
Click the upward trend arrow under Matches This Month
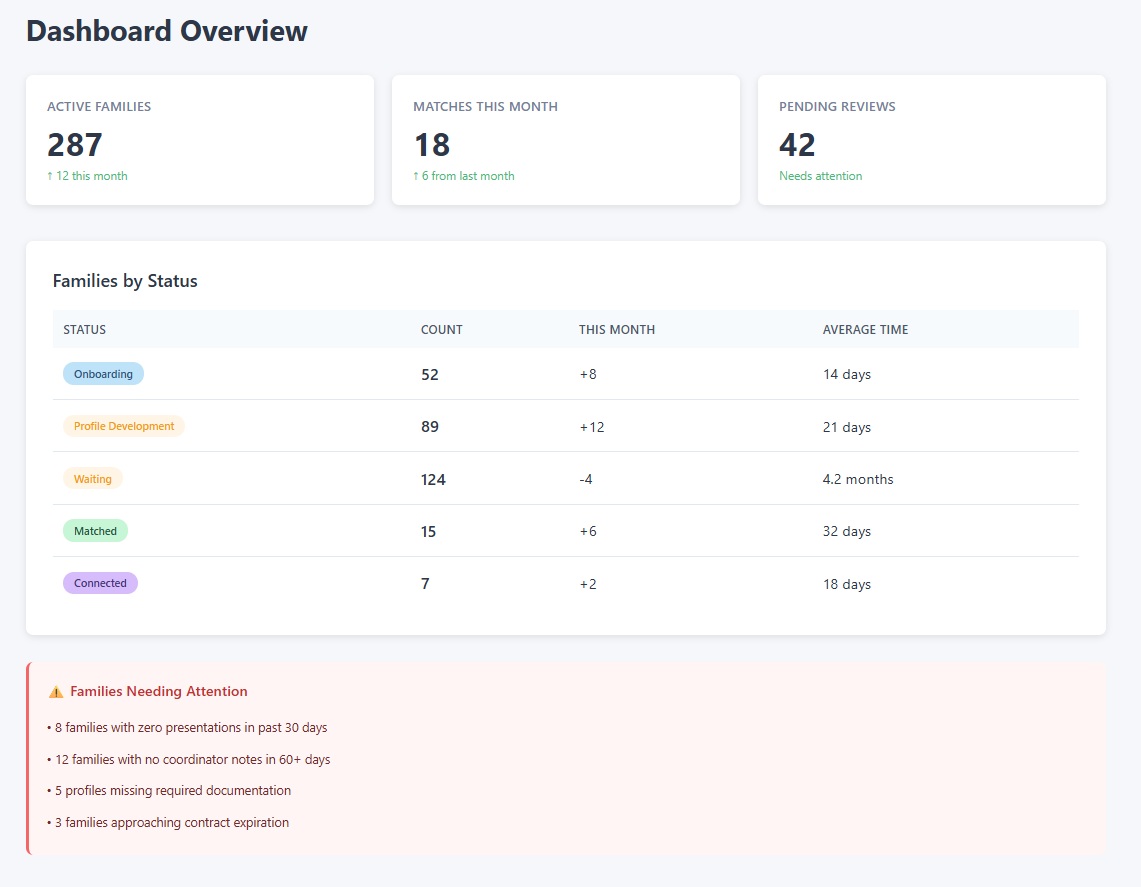[417, 175]
